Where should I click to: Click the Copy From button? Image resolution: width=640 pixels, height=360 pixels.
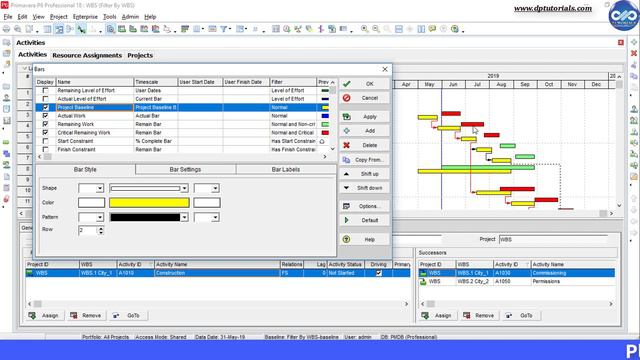pyautogui.click(x=364, y=160)
